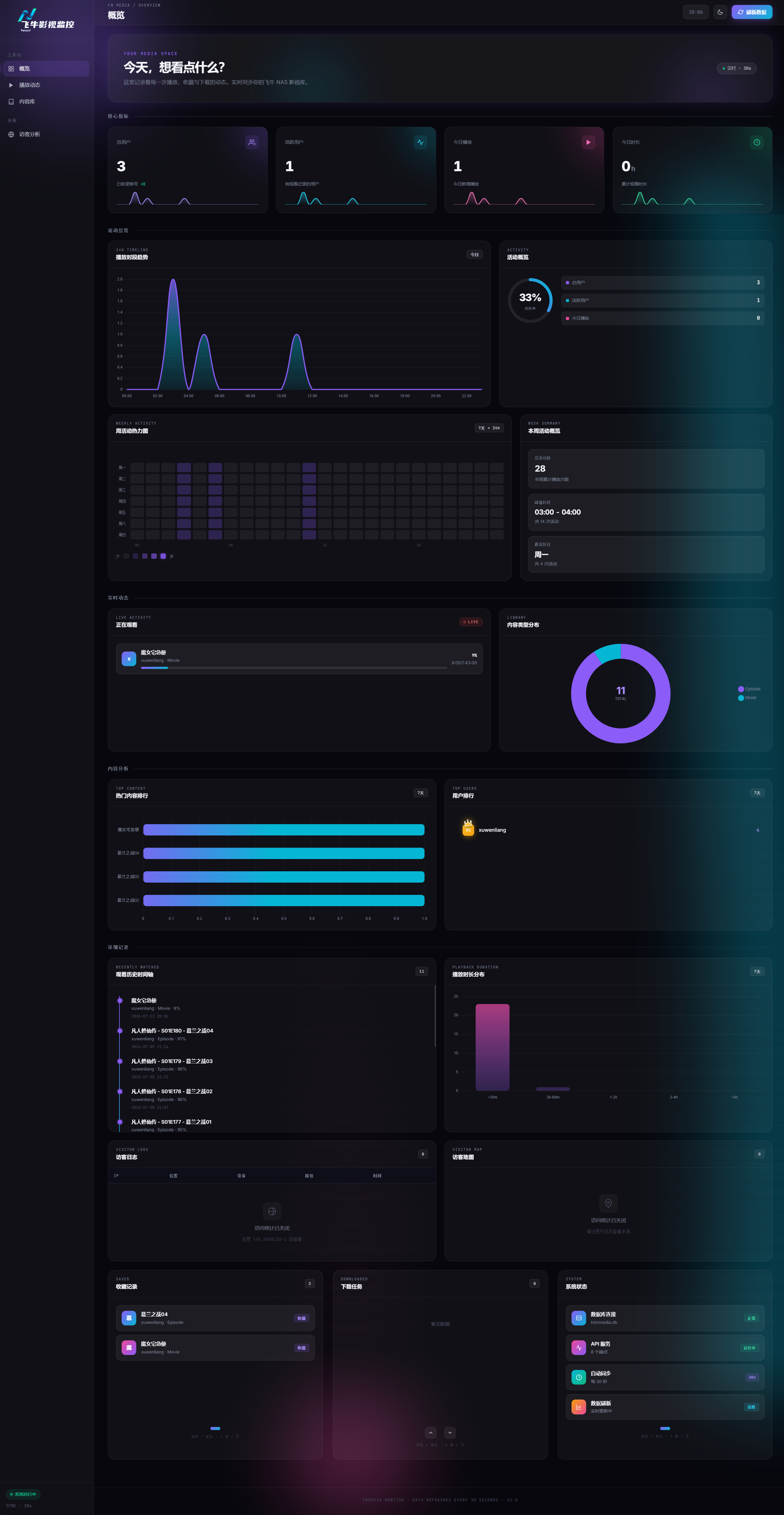This screenshot has height=1515, width=784.
Task: Click the 今日 badge on 播放时段趋势
Action: pyautogui.click(x=474, y=255)
